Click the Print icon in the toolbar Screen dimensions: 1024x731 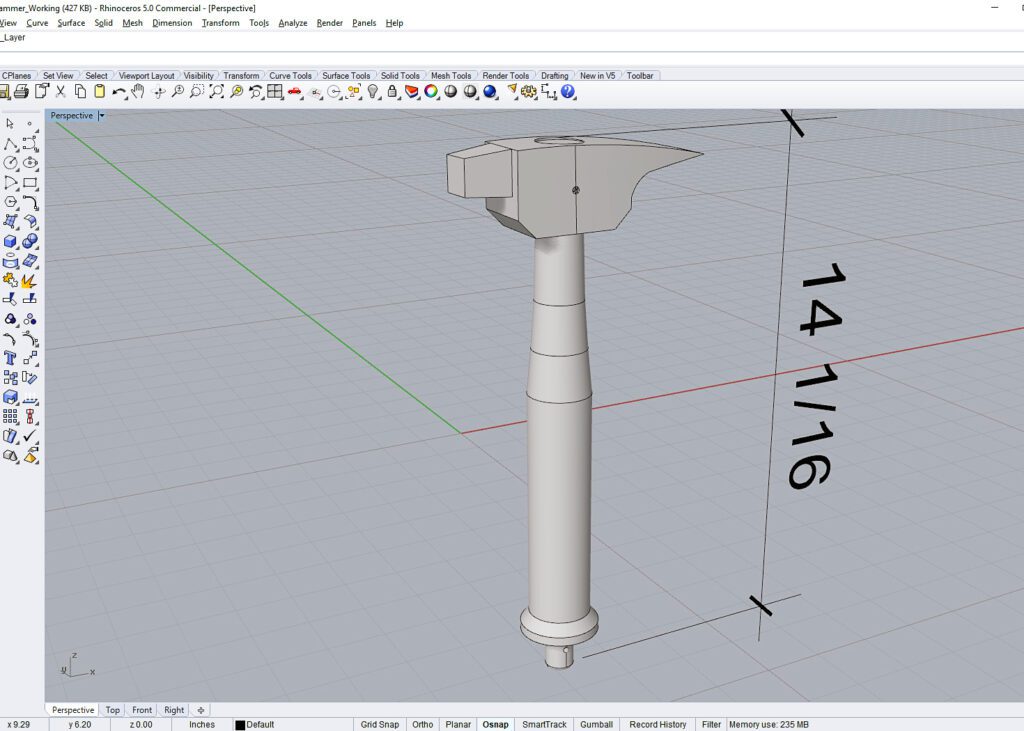point(21,92)
